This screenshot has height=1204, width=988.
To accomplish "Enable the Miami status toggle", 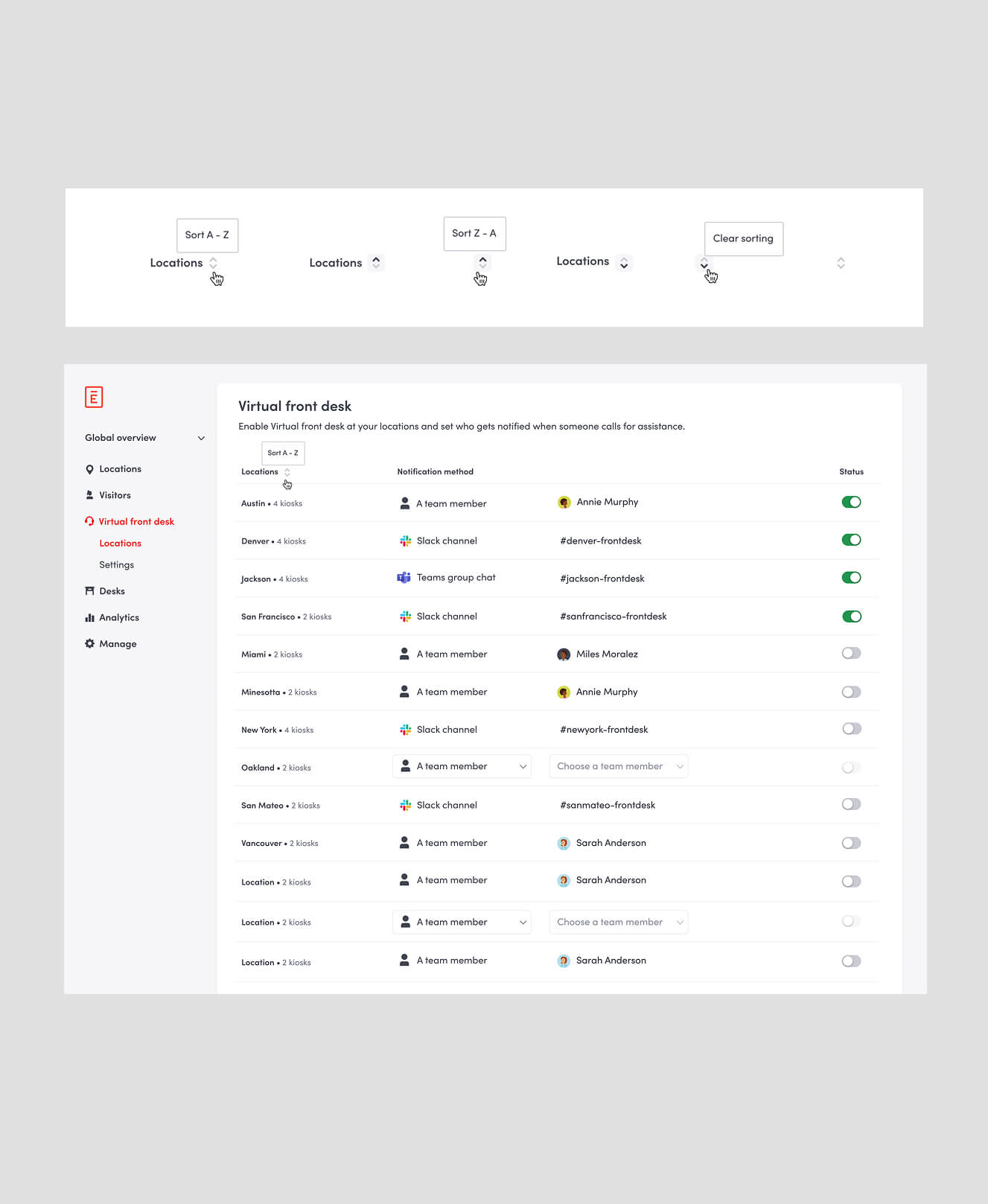I will coord(851,653).
